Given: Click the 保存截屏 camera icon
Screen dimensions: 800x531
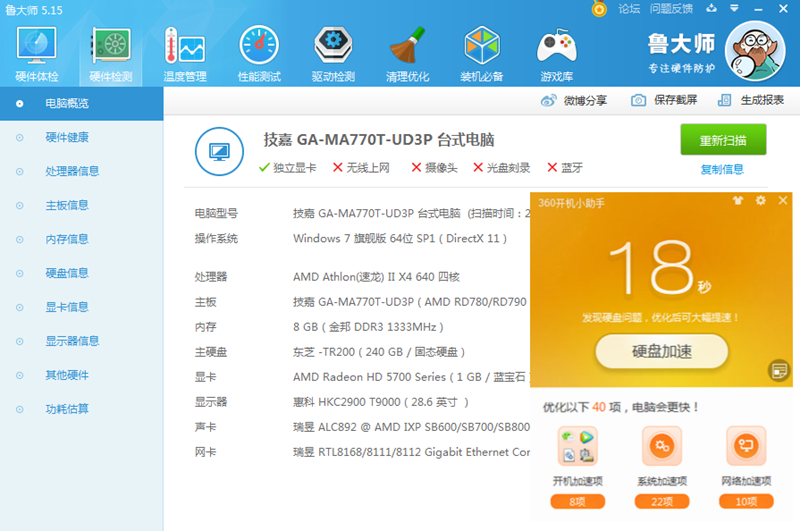Looking at the screenshot, I should tap(639, 100).
